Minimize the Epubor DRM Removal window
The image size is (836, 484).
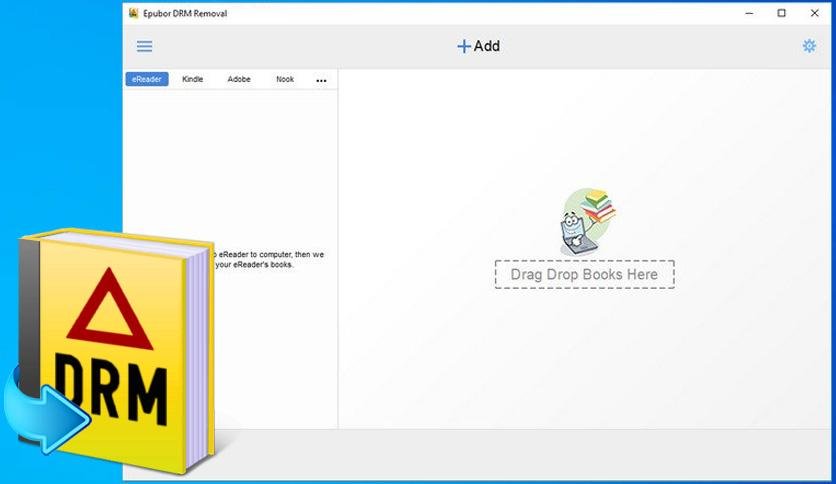[x=749, y=13]
